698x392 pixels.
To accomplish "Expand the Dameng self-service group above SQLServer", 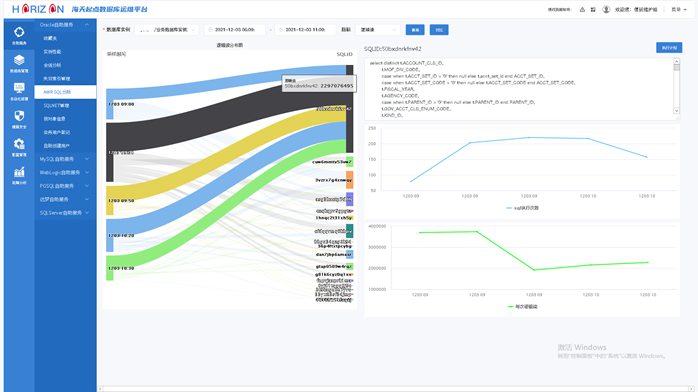I will (x=65, y=199).
